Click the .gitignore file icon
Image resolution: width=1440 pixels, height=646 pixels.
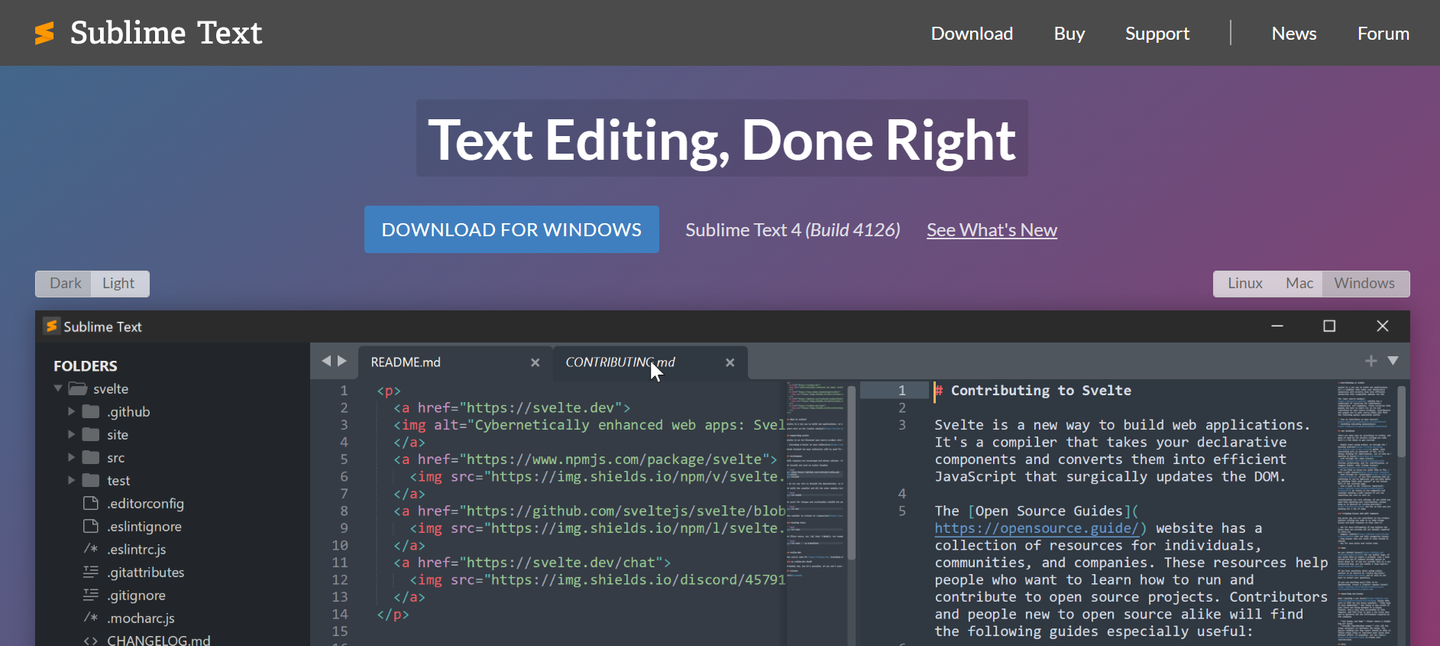tap(91, 595)
